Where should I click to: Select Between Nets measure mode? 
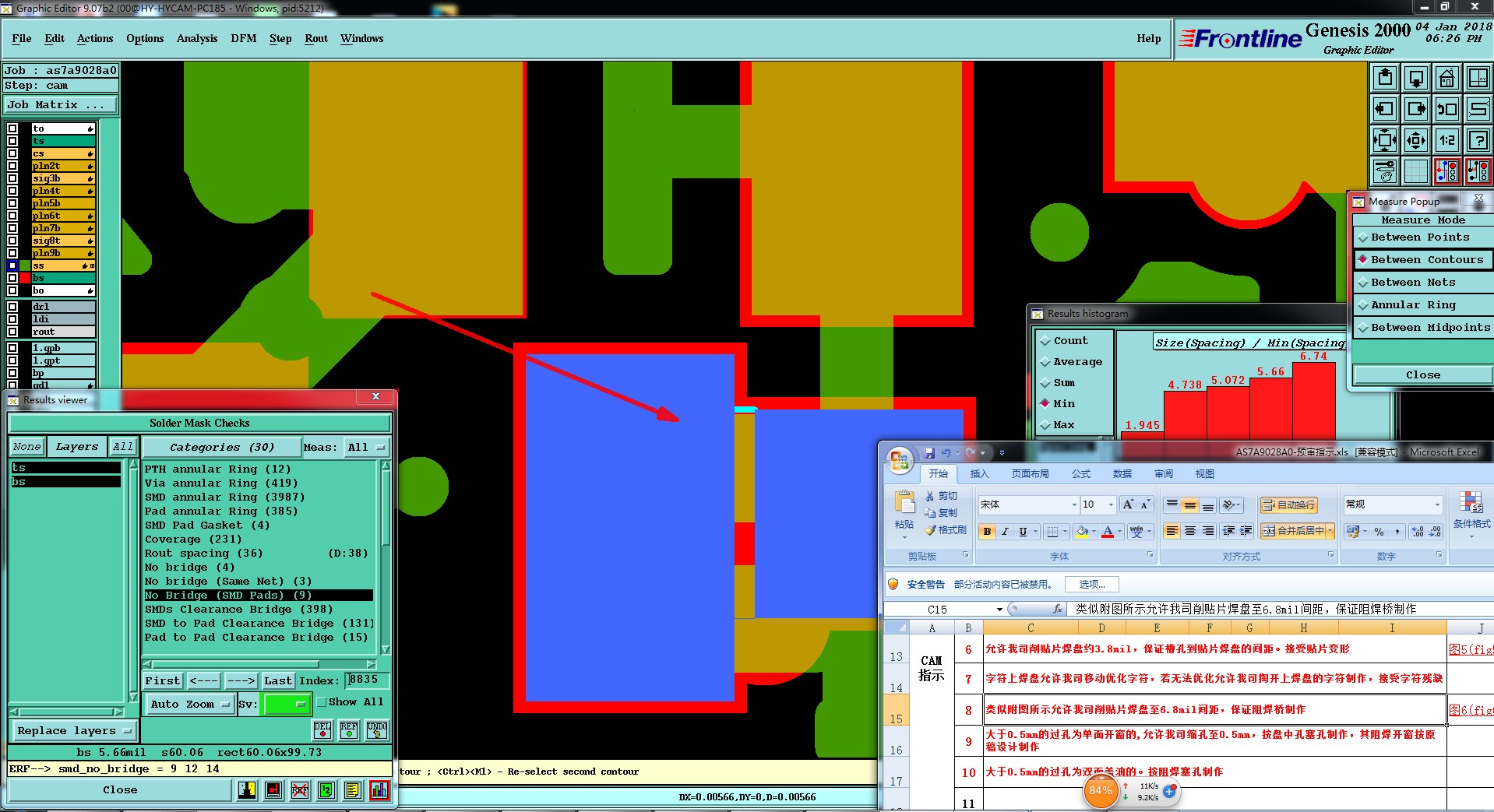tap(1421, 283)
